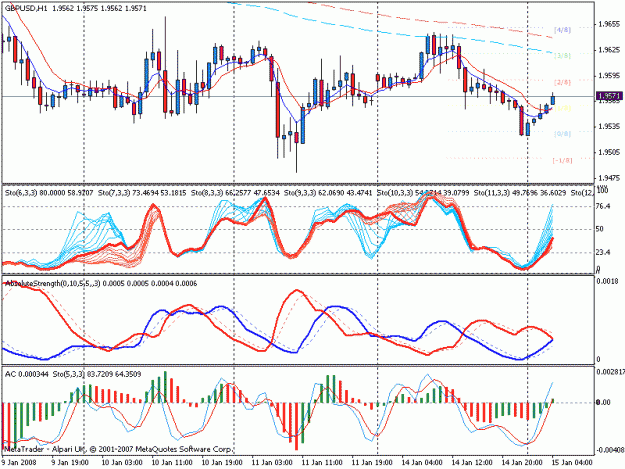The width and height of the screenshot is (625, 469).
Task: Select the -0.00408 AC scale value
Action: tap(610, 450)
